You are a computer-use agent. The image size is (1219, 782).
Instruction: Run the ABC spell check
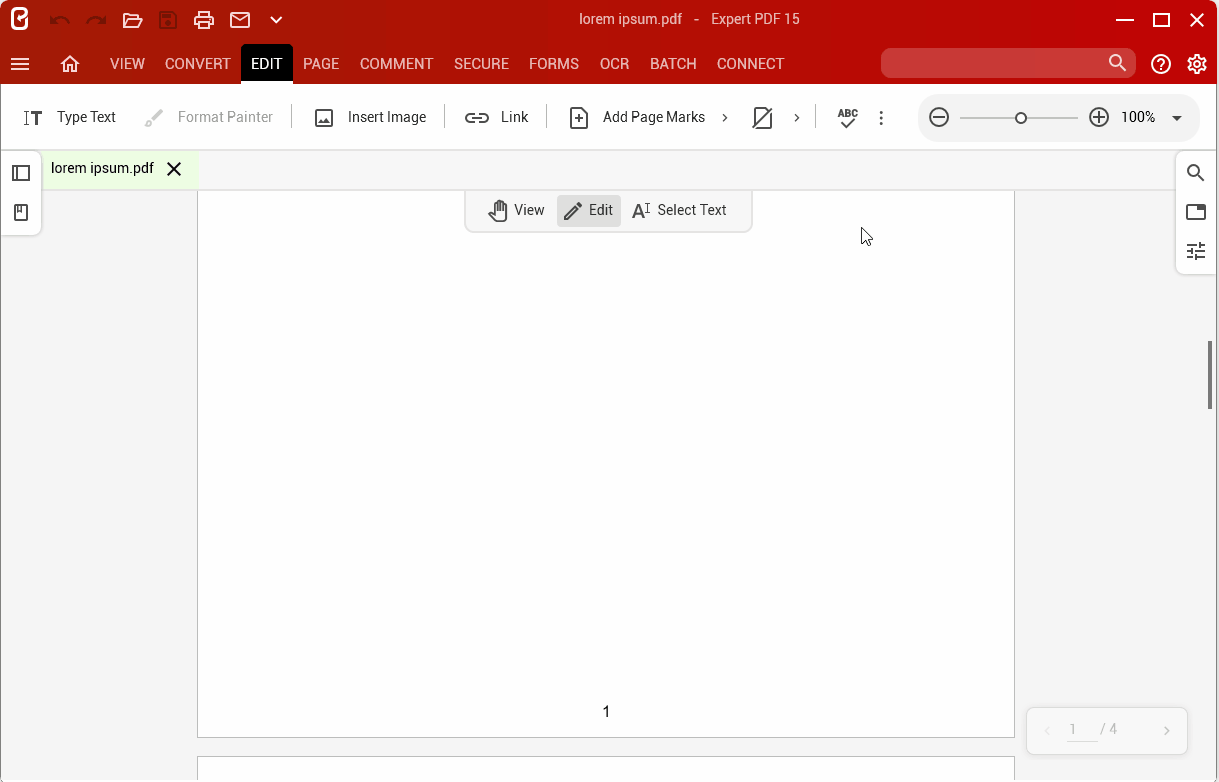point(848,117)
